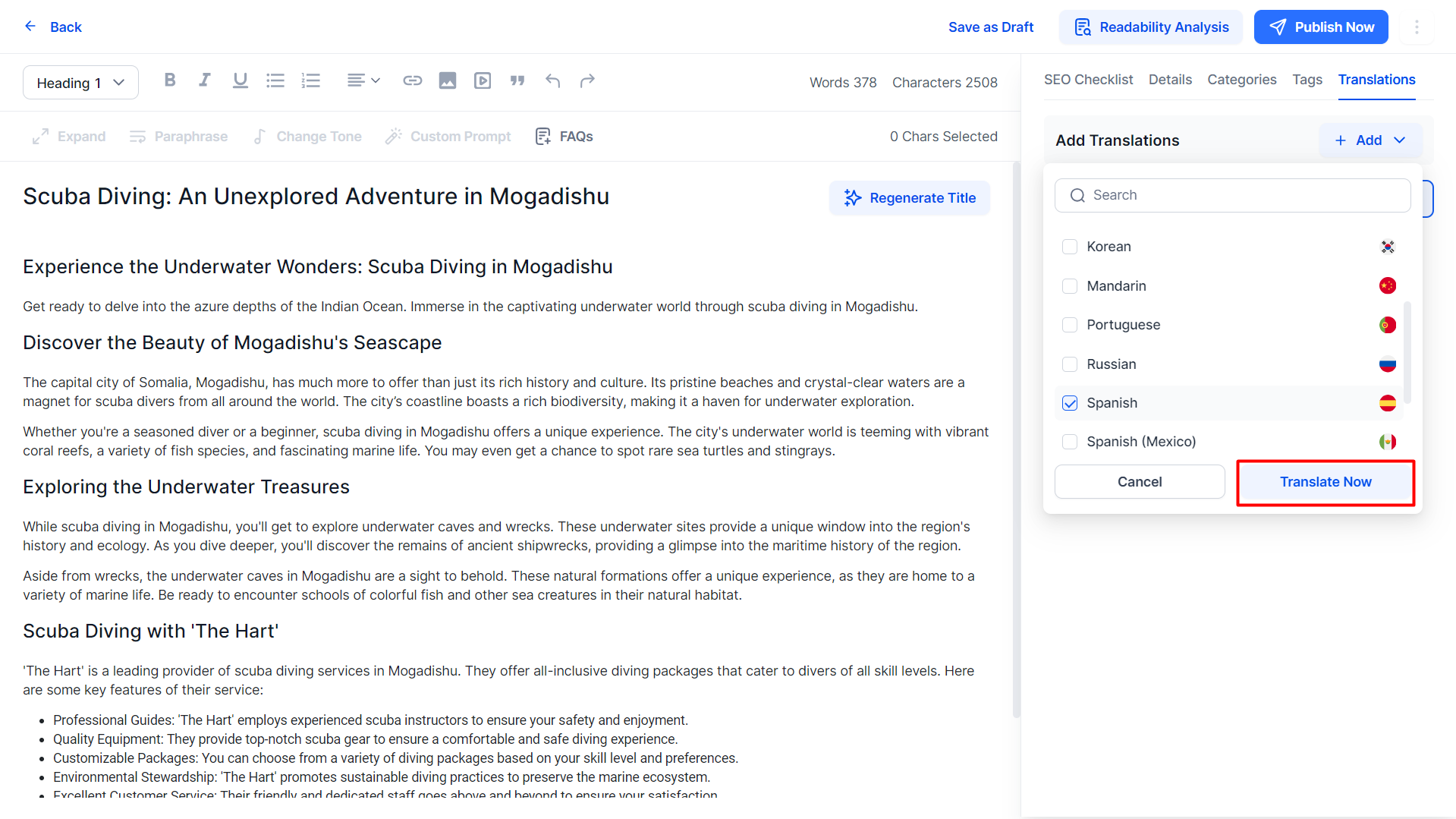1456x819 pixels.
Task: Switch to the Categories tab
Action: tap(1241, 80)
